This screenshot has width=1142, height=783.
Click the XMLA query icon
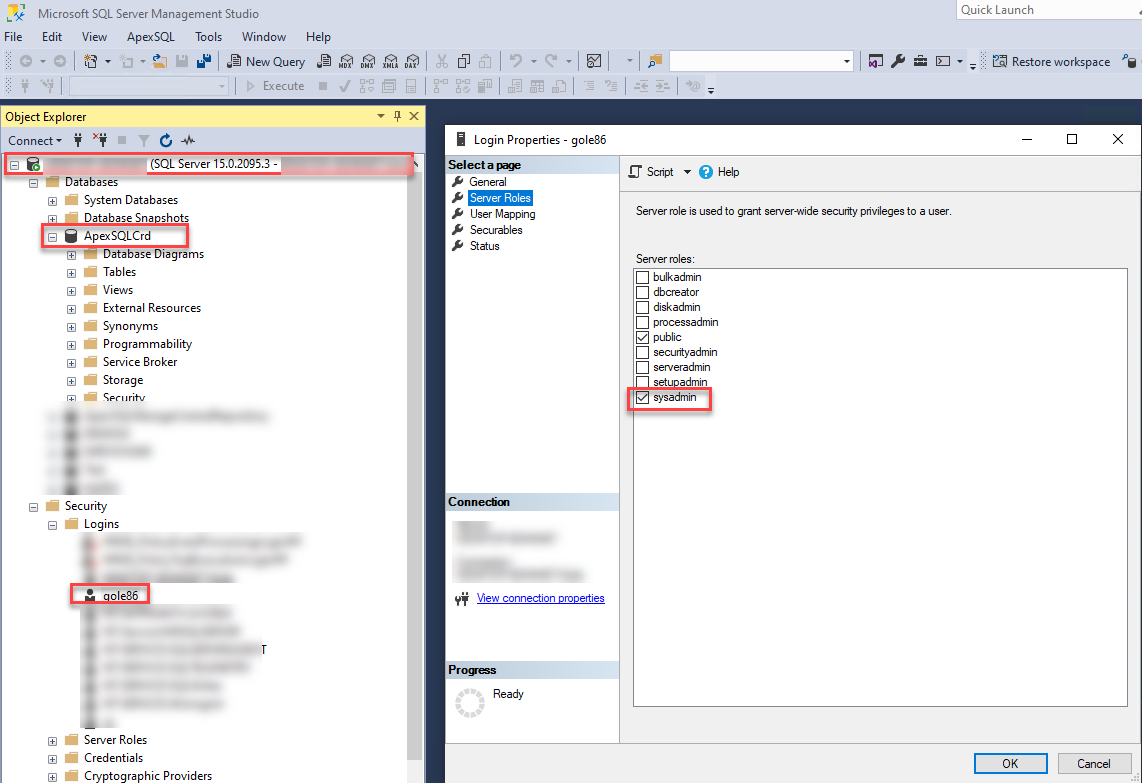390,62
